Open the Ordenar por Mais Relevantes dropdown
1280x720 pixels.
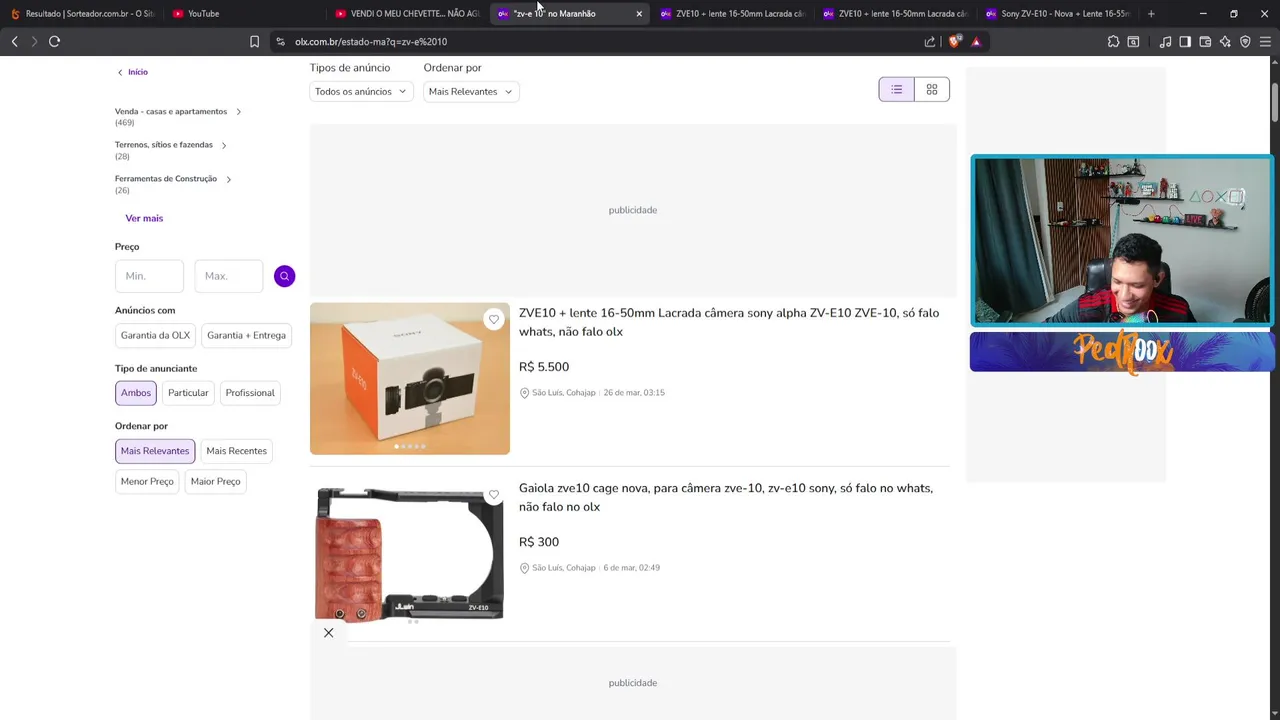click(x=470, y=91)
